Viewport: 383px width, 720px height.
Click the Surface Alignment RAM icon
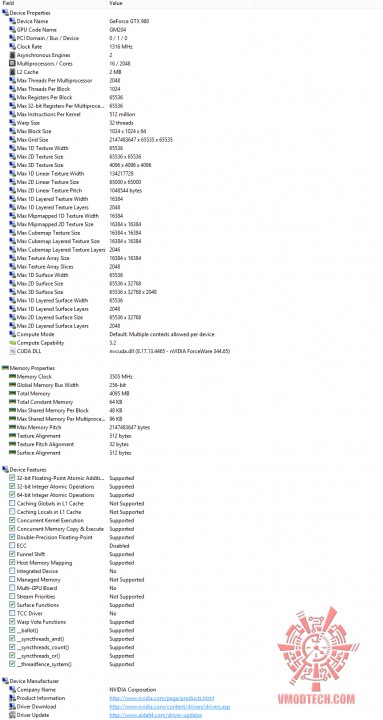pyautogui.click(x=12, y=453)
